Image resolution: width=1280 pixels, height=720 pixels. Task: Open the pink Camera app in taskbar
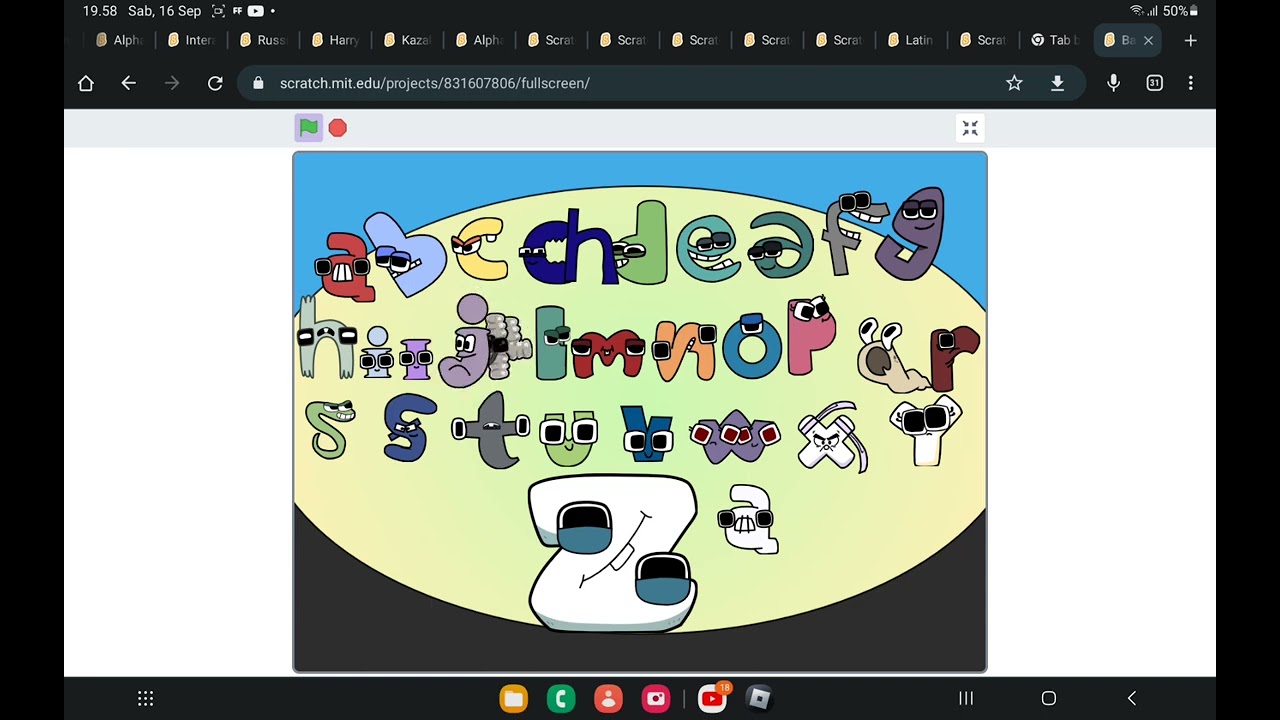pyautogui.click(x=656, y=698)
